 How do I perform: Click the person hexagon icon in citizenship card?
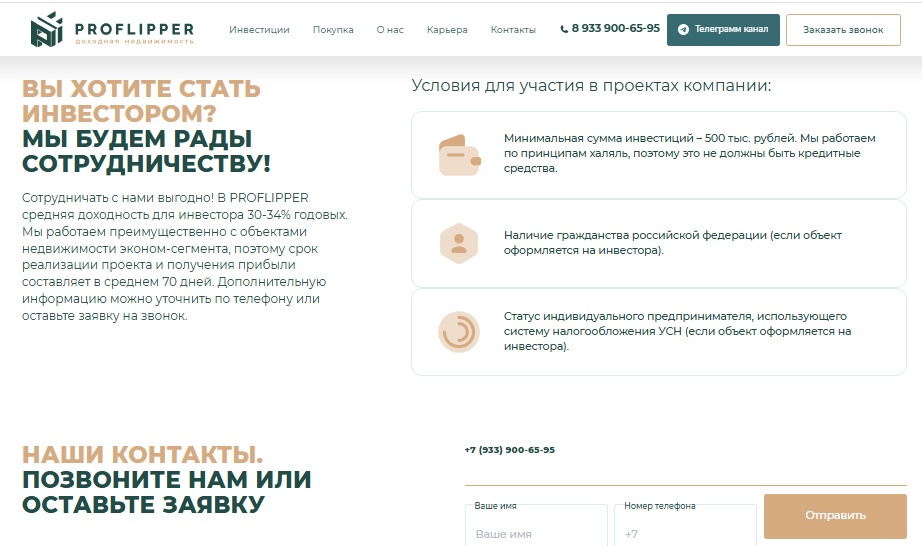click(x=459, y=243)
